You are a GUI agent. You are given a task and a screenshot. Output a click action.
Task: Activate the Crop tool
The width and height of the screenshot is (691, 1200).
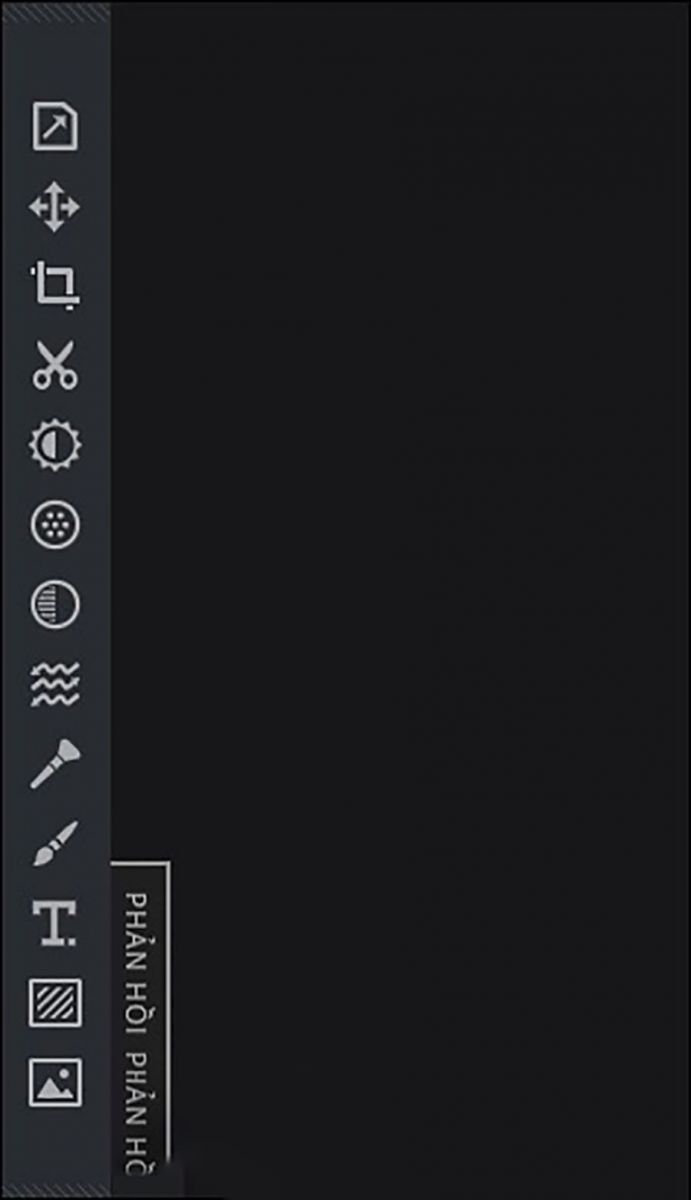[55, 286]
